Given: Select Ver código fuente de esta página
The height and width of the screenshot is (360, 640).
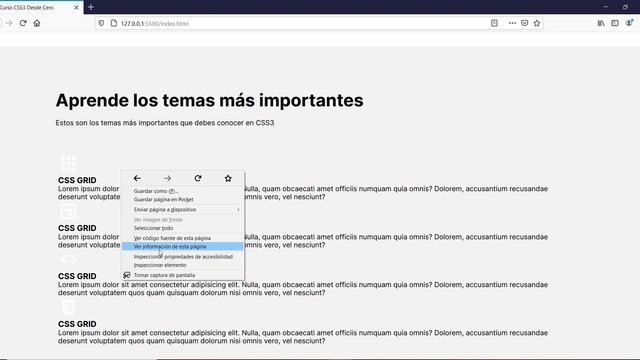Looking at the screenshot, I should tap(183, 238).
